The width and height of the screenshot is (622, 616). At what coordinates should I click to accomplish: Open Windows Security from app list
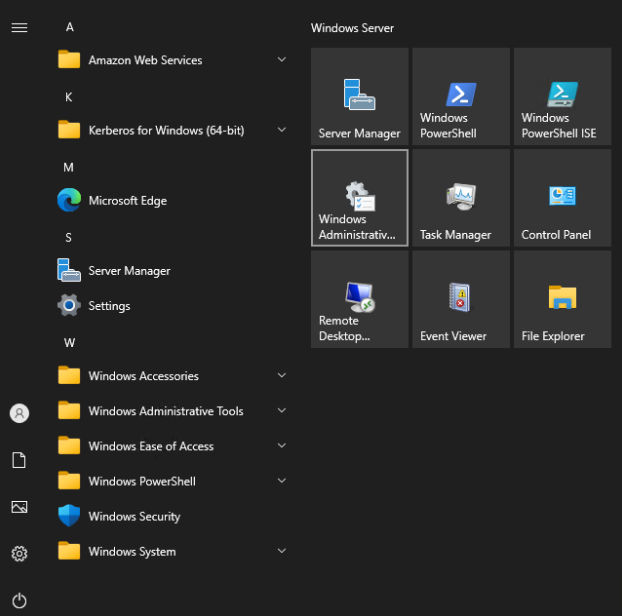[x=134, y=517]
